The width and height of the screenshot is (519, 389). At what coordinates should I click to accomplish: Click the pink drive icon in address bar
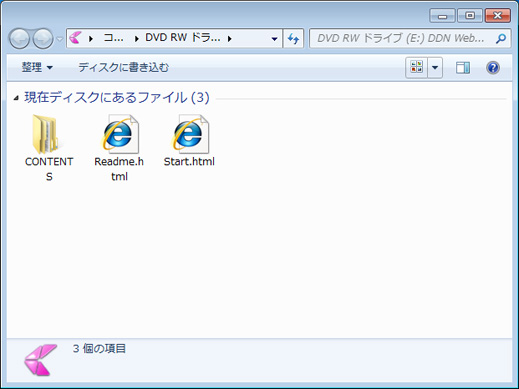tap(76, 38)
